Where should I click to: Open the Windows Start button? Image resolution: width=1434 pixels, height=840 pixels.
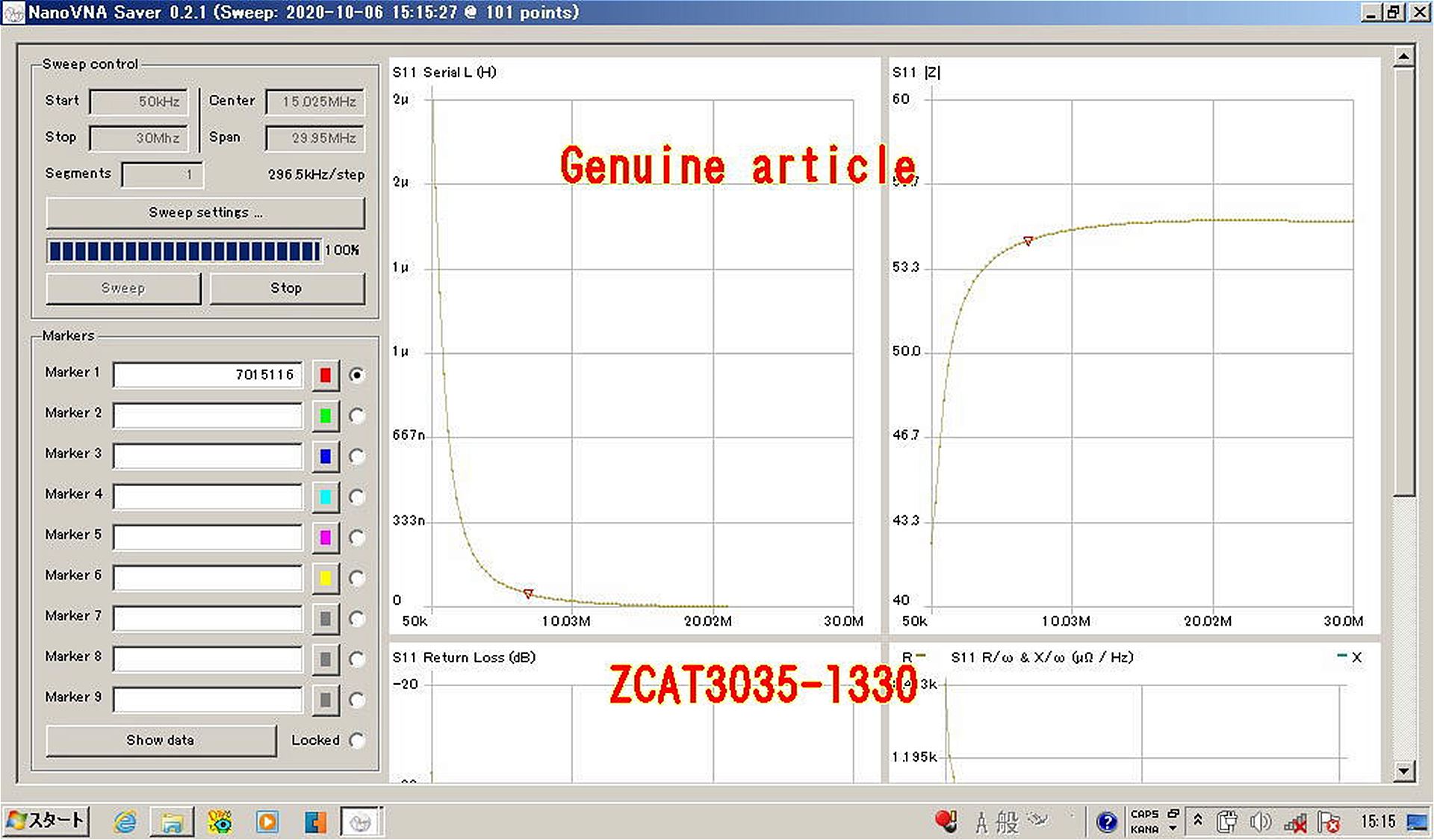coord(46,821)
